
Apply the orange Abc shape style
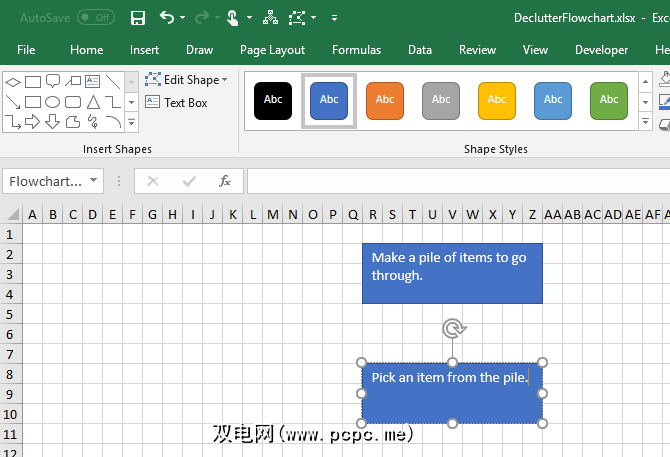click(385, 100)
